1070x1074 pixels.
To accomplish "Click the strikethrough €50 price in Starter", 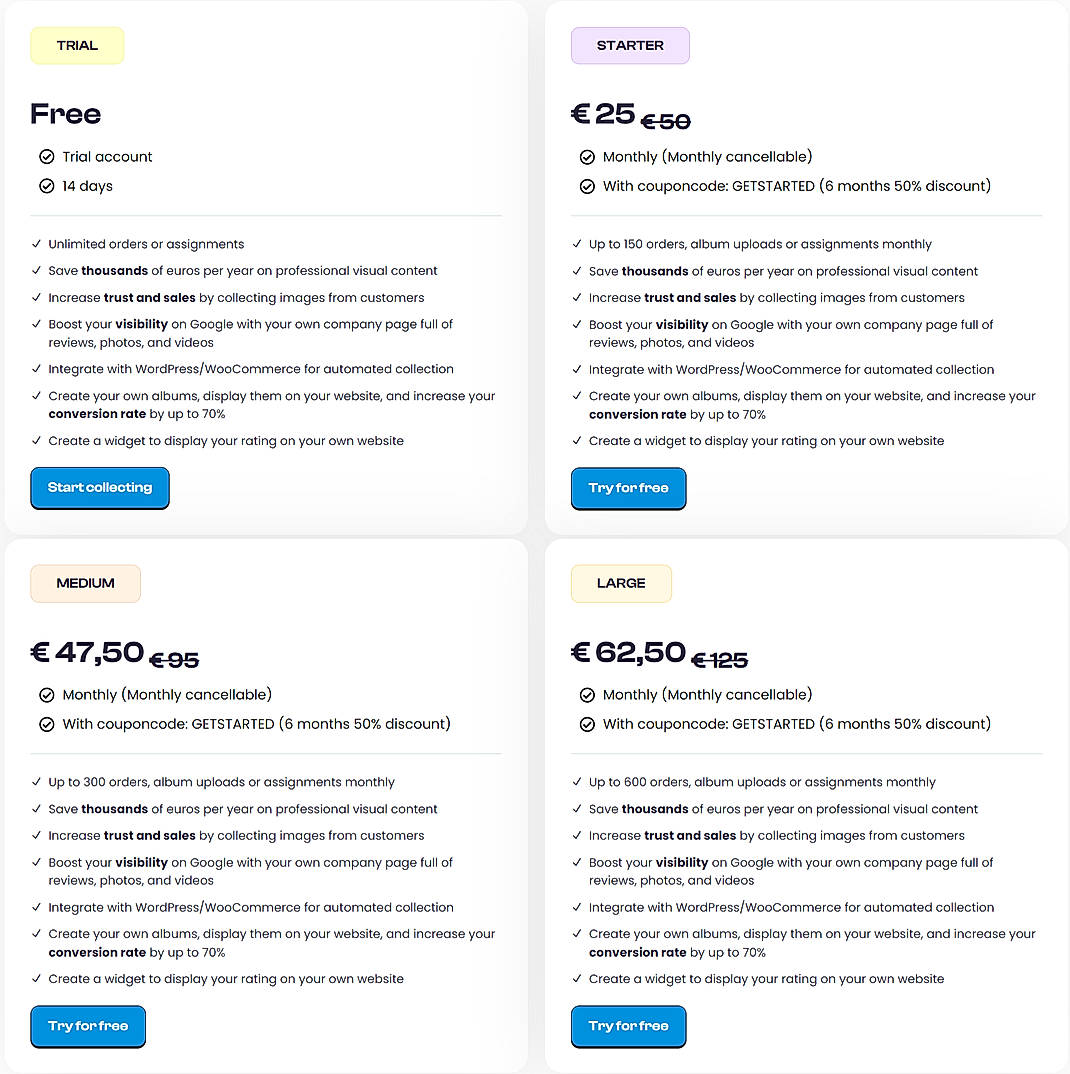I will tap(665, 119).
